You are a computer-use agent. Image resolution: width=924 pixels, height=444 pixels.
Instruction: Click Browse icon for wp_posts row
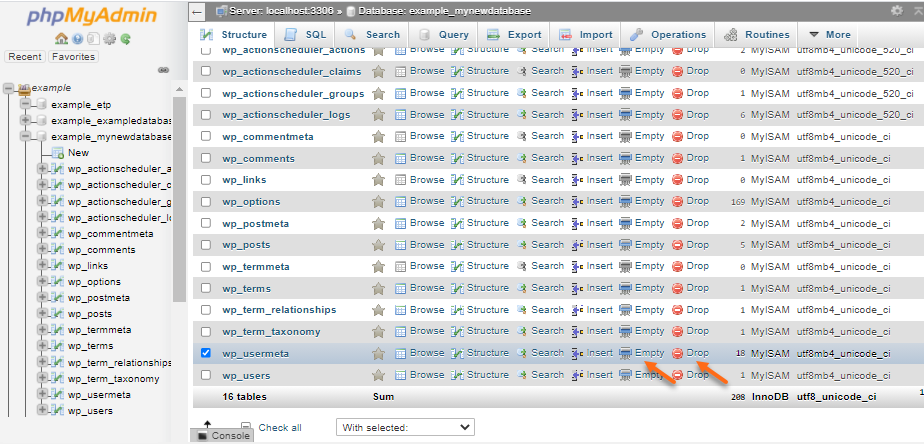(x=401, y=245)
